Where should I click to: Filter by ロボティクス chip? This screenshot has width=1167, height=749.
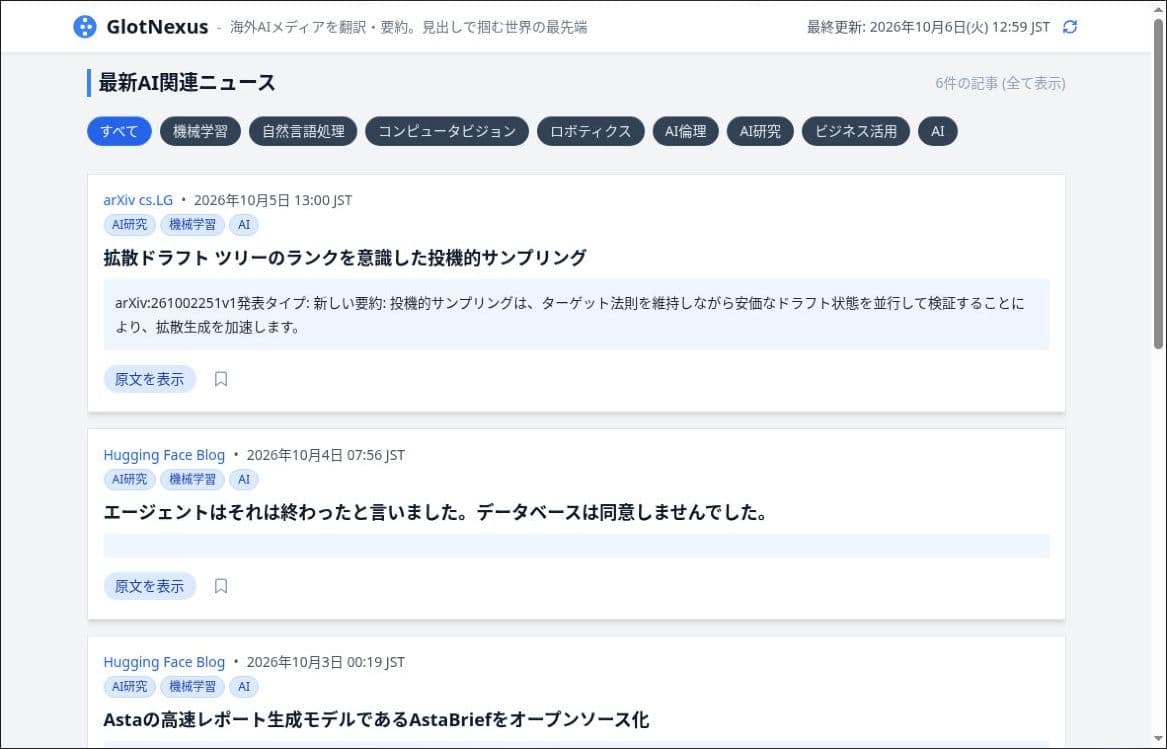[590, 131]
